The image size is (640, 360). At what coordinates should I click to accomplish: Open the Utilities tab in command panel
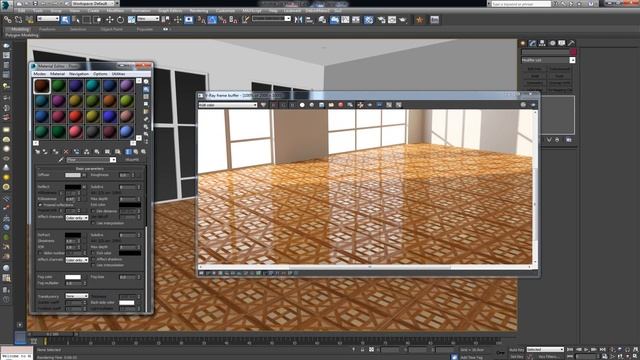tap(571, 43)
